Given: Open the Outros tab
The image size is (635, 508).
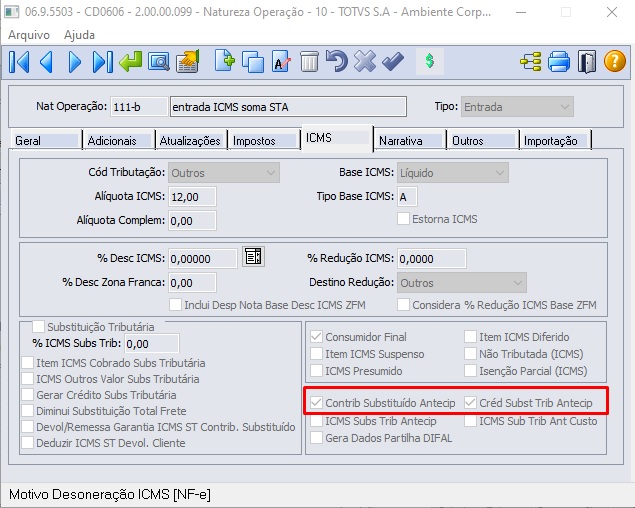Looking at the screenshot, I should tap(482, 141).
